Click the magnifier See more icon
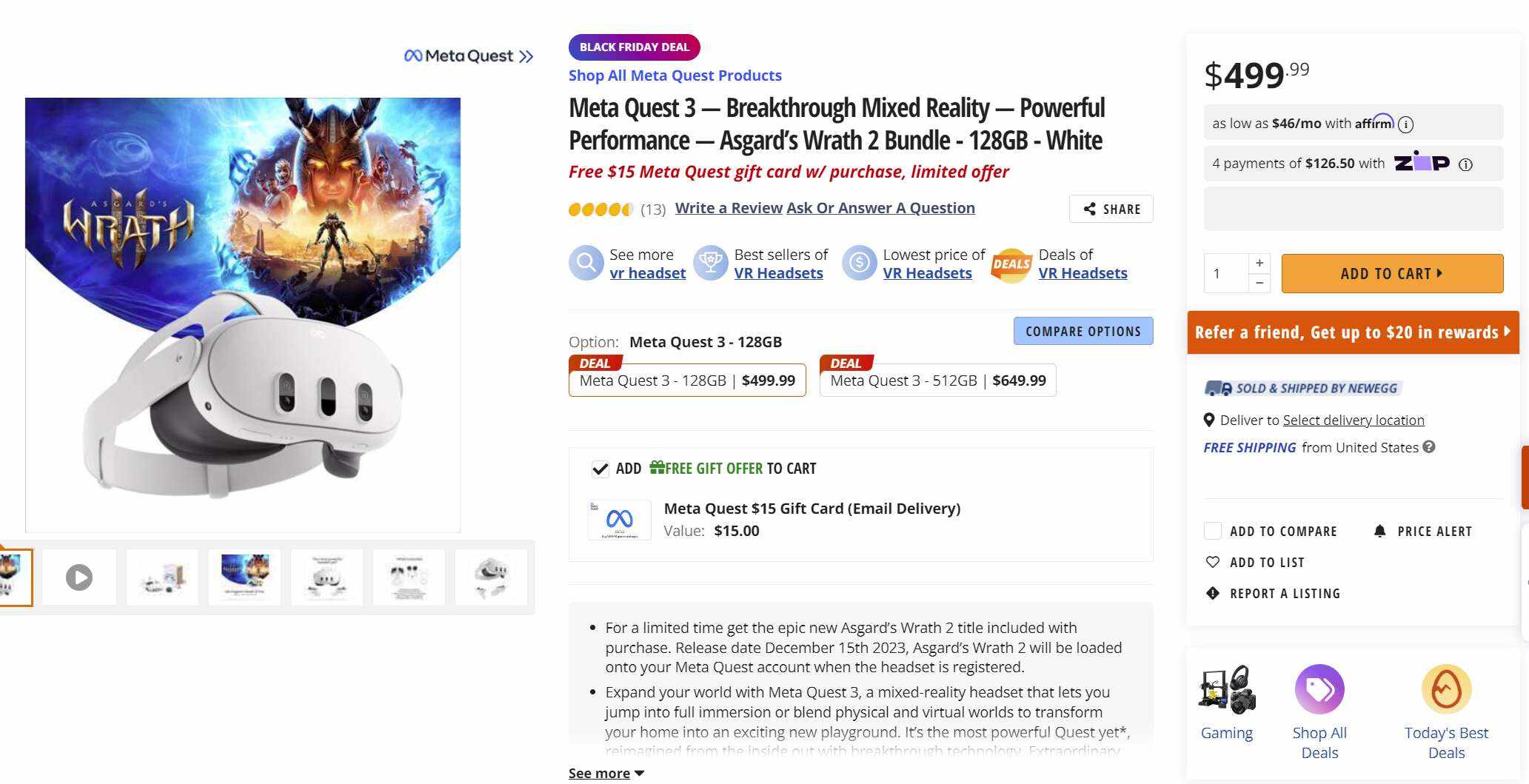Screen dimensions: 1529x784 click(586, 263)
